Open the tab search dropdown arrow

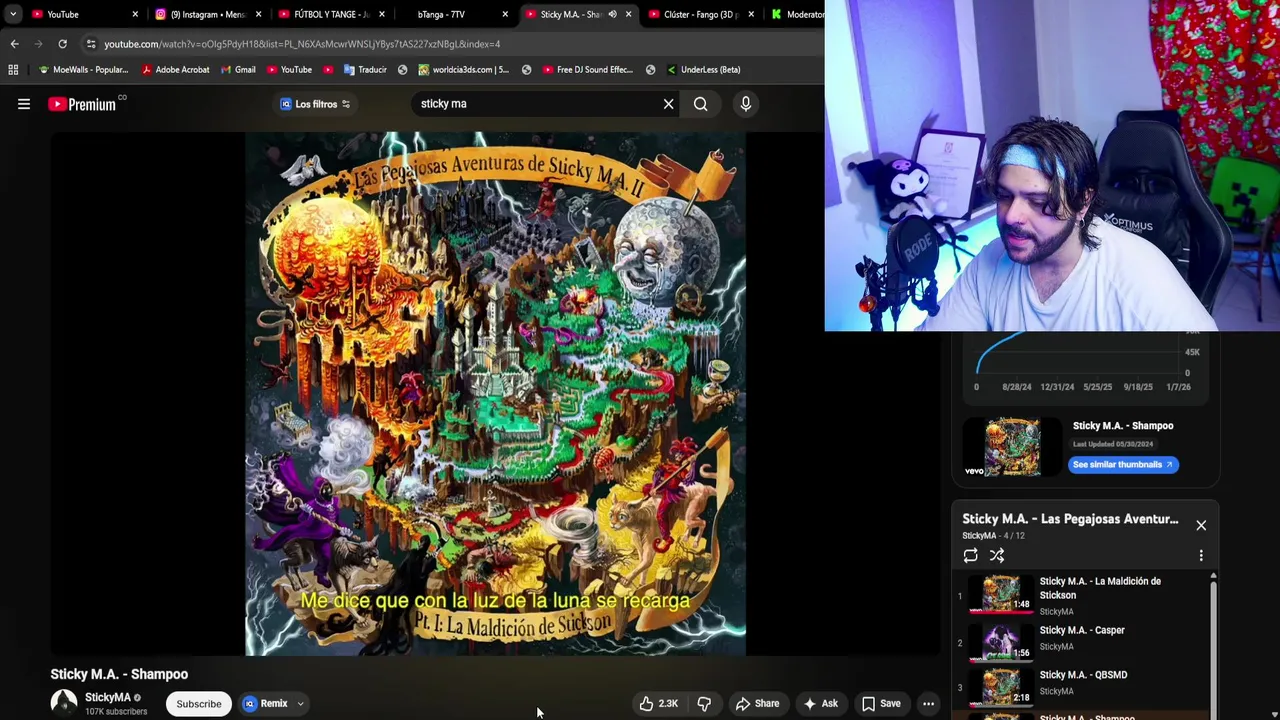pyautogui.click(x=12, y=14)
